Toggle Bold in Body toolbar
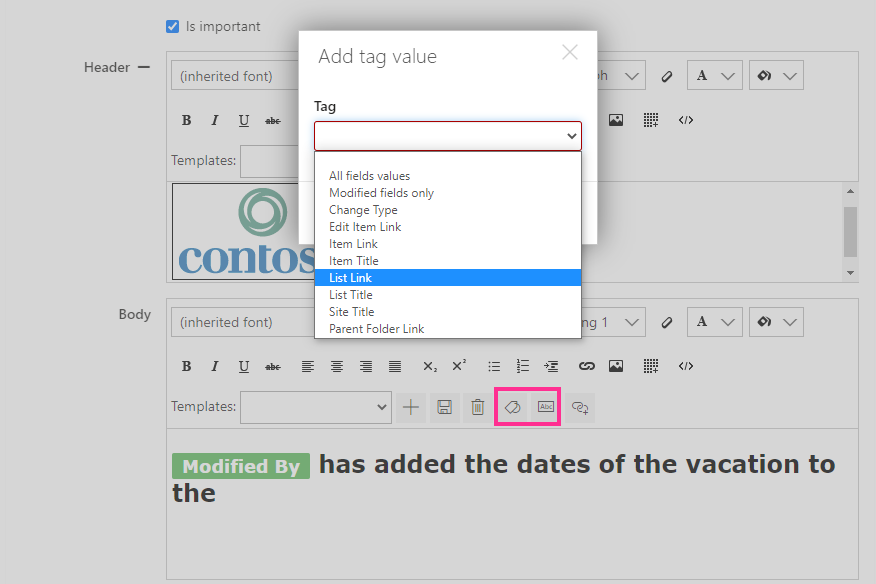The height and width of the screenshot is (584, 876). pyautogui.click(x=187, y=366)
